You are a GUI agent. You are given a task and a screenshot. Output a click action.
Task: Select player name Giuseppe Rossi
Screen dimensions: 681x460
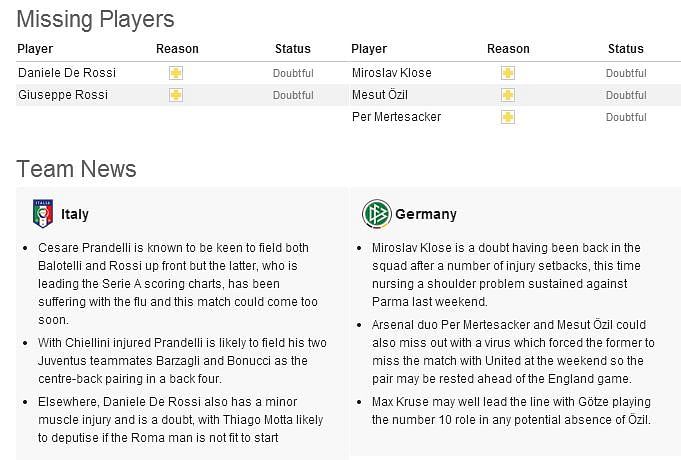63,95
